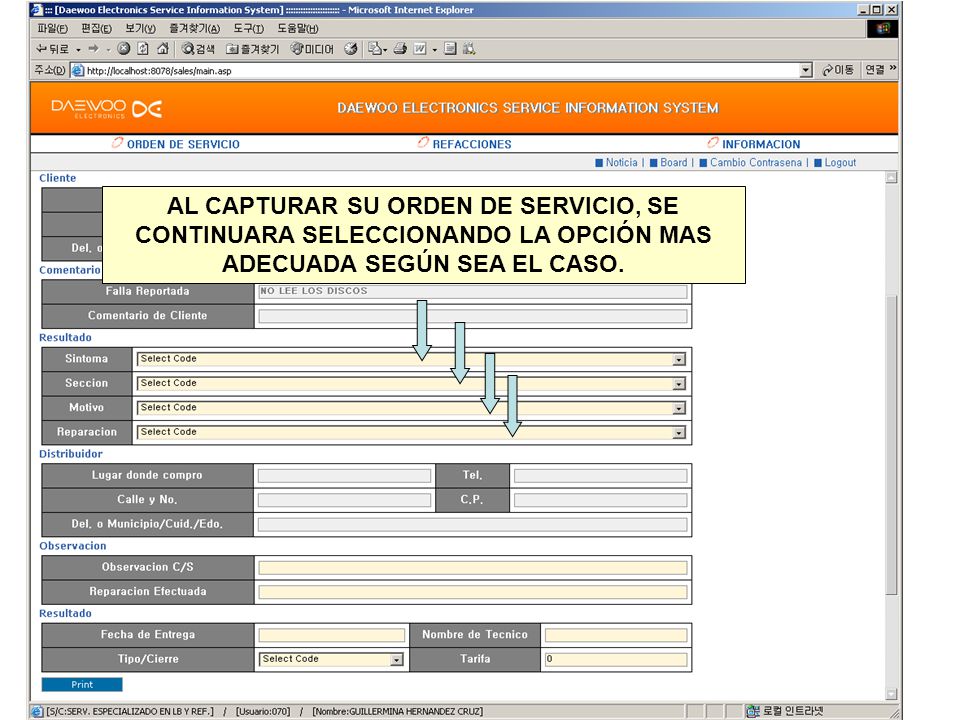960x720 pixels.
Task: Open the discuss notepad toolbar icon
Action: (450, 48)
